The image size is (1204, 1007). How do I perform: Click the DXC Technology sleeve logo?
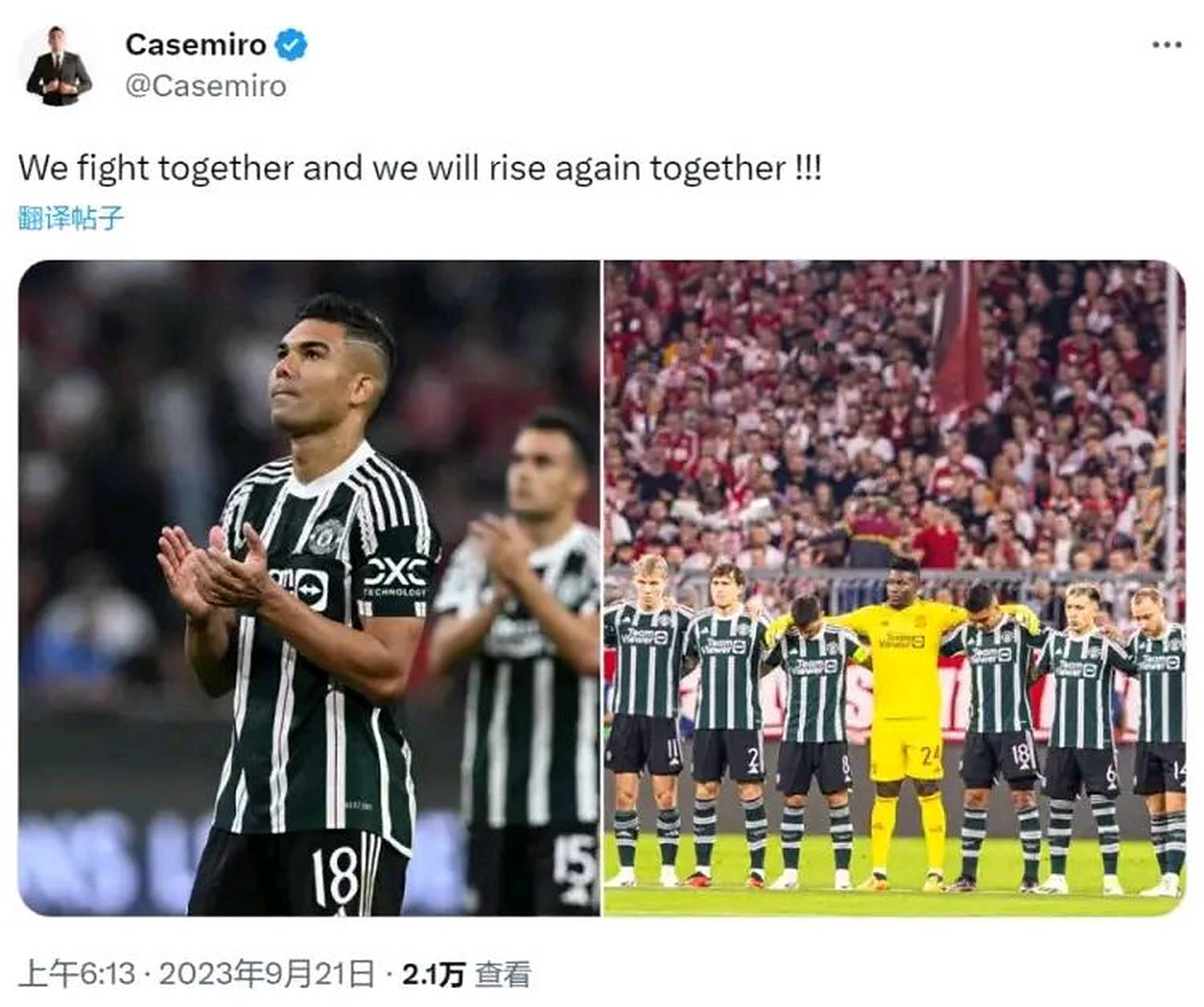pyautogui.click(x=396, y=577)
